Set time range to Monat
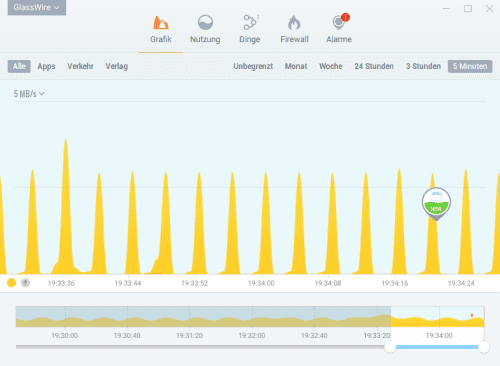 tap(296, 66)
